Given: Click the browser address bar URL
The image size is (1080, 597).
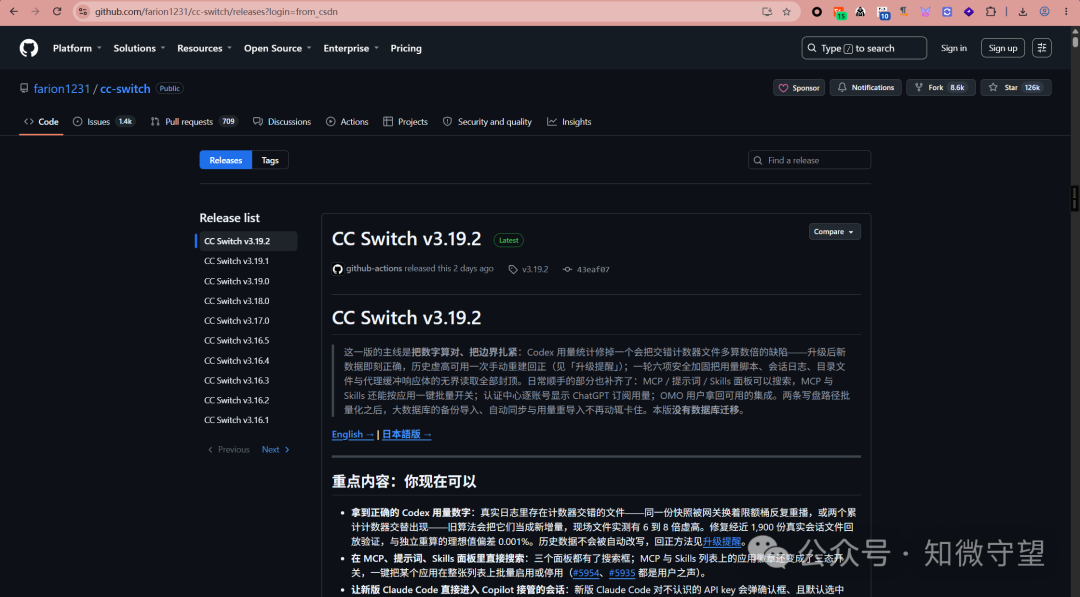Looking at the screenshot, I should click(x=216, y=12).
